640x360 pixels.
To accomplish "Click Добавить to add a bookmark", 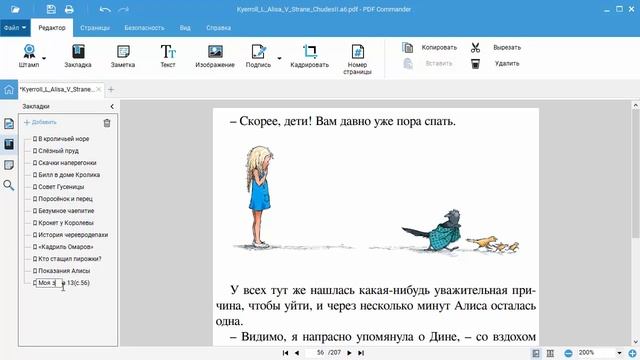I will pyautogui.click(x=40, y=122).
